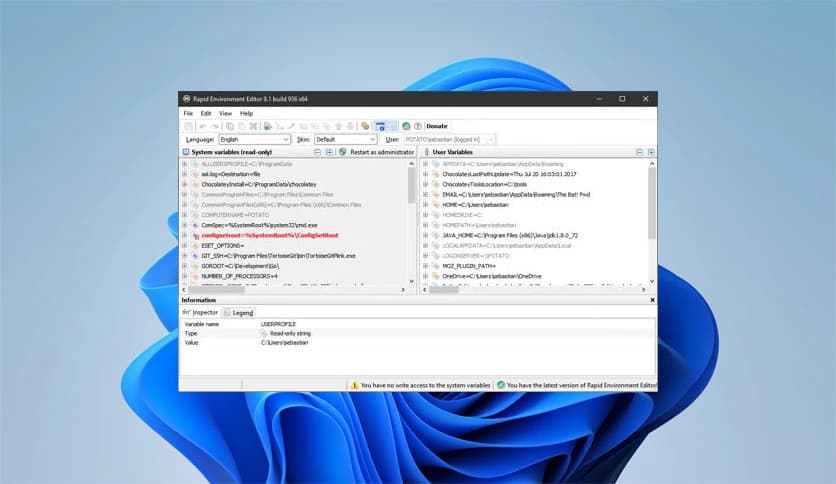Click the Value C:\Users\sebastian in Inspector
The width and height of the screenshot is (836, 484).
pos(284,343)
